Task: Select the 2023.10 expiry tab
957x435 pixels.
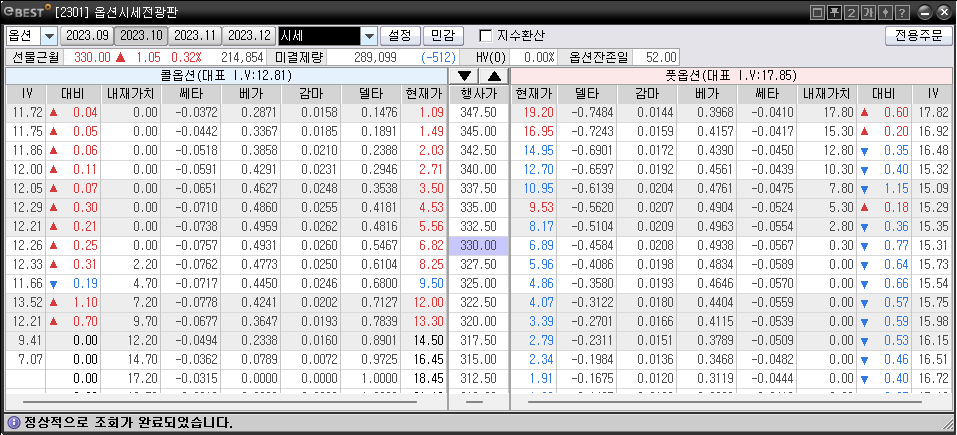Action: (140, 36)
